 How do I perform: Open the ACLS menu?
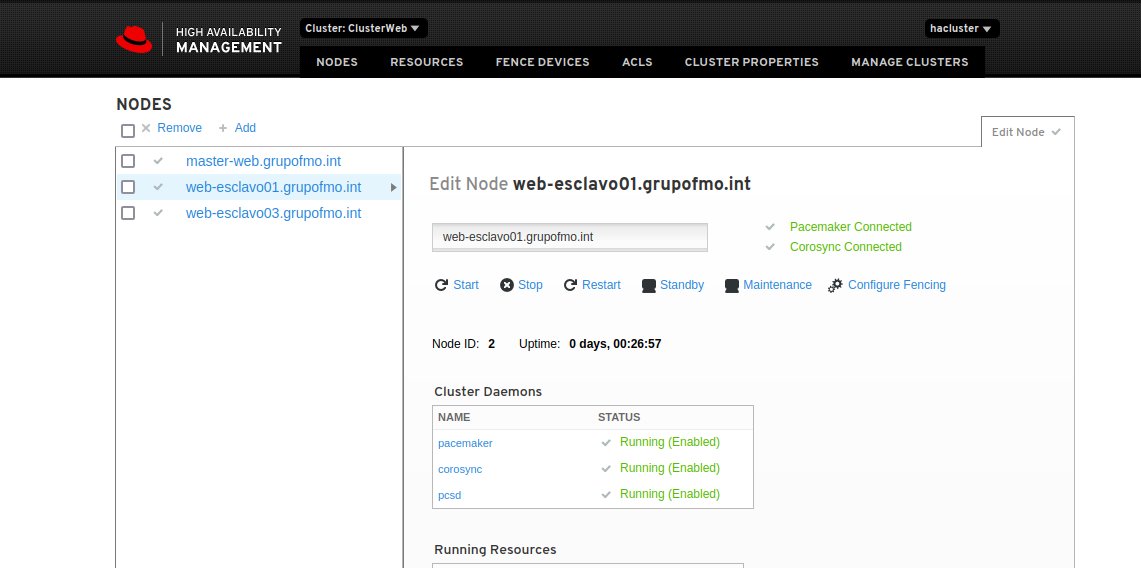coord(637,62)
